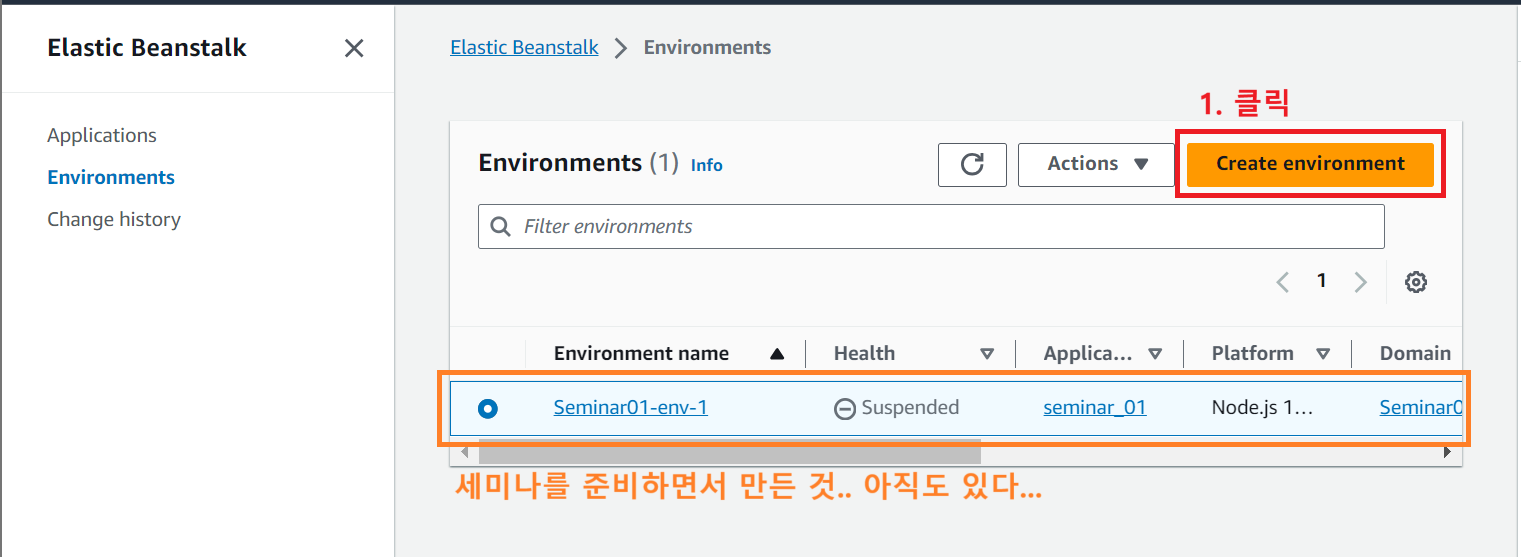Click Create environment button
Image resolution: width=1521 pixels, height=557 pixels.
click(x=1310, y=164)
